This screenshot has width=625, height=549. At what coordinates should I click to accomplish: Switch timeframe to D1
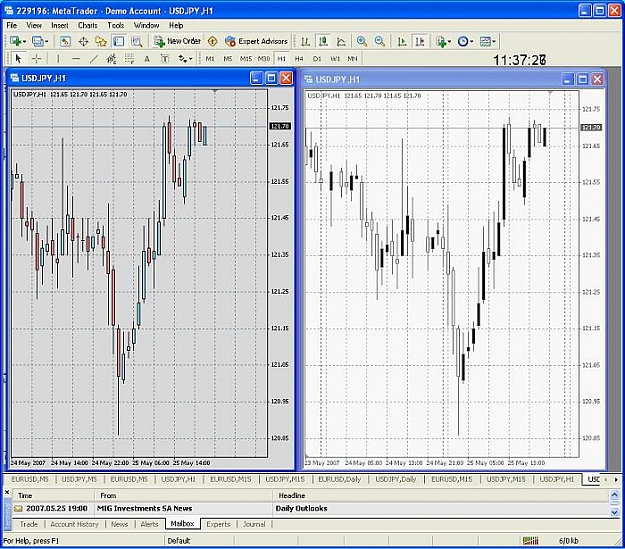click(x=317, y=59)
